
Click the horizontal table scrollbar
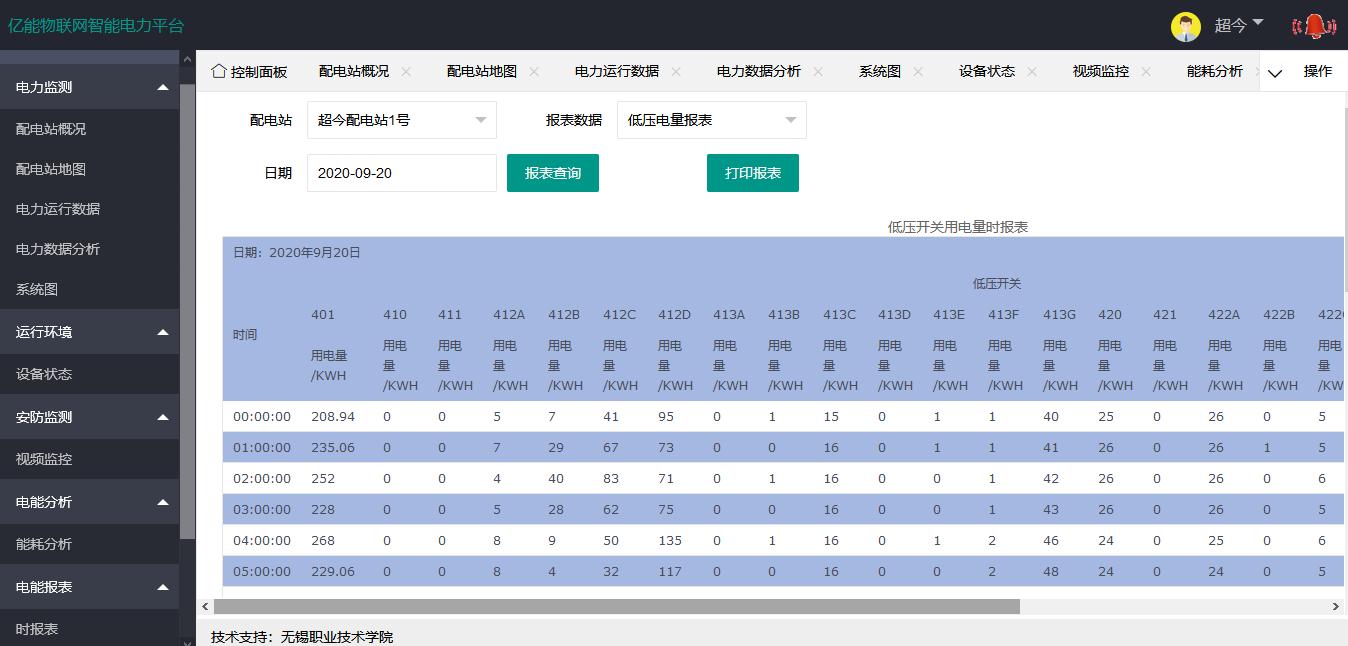point(616,606)
